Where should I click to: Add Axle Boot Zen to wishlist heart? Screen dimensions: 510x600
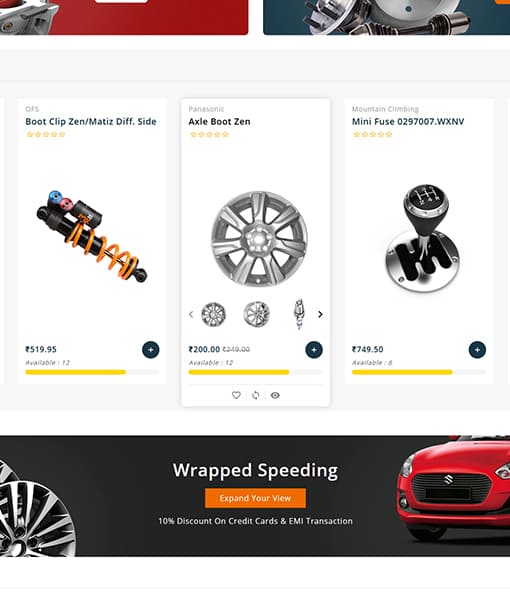(x=236, y=395)
